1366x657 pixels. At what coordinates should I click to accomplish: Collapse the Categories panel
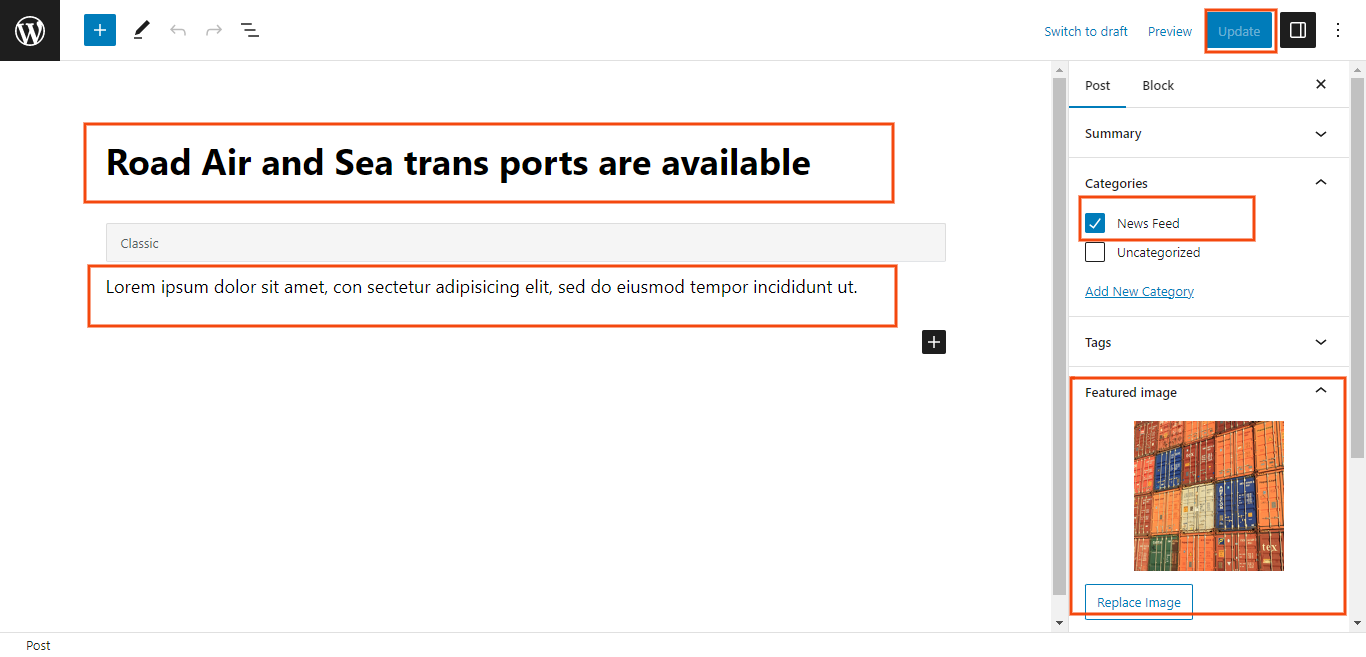tap(1320, 183)
